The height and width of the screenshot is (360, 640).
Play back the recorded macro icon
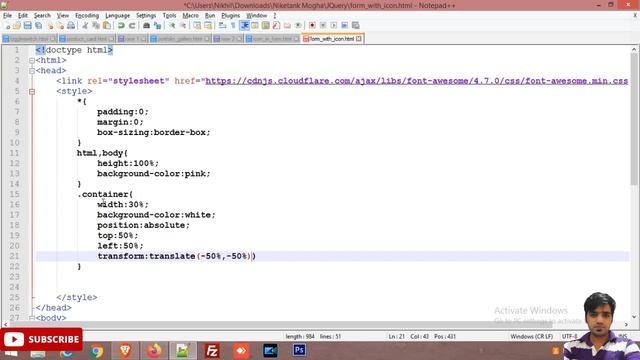point(334,26)
